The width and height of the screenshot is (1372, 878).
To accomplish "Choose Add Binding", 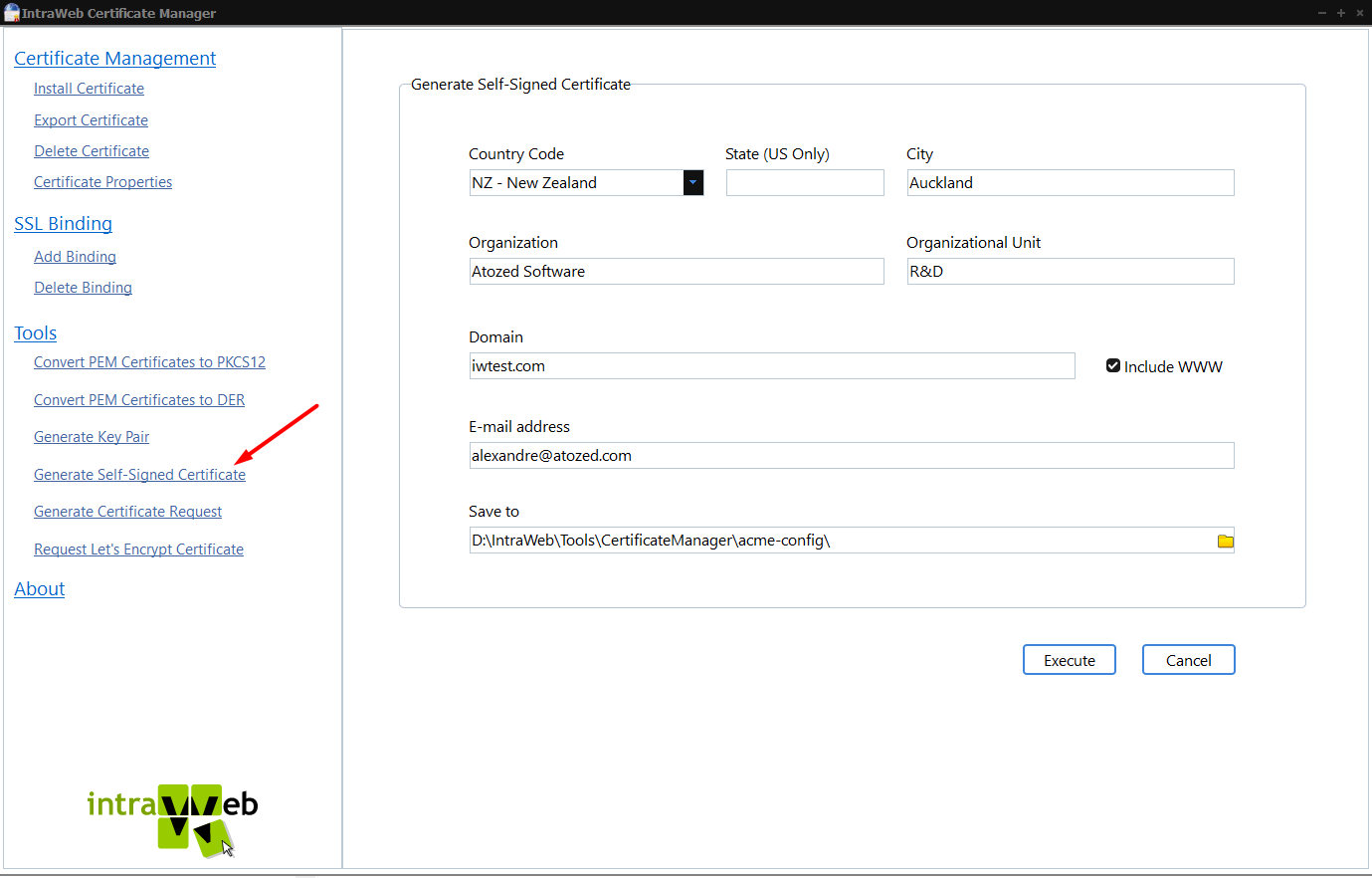I will coord(75,257).
